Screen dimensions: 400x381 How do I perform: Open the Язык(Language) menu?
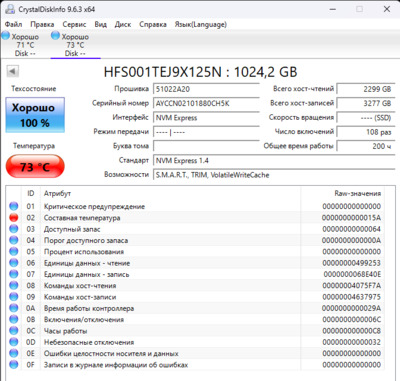tap(201, 24)
